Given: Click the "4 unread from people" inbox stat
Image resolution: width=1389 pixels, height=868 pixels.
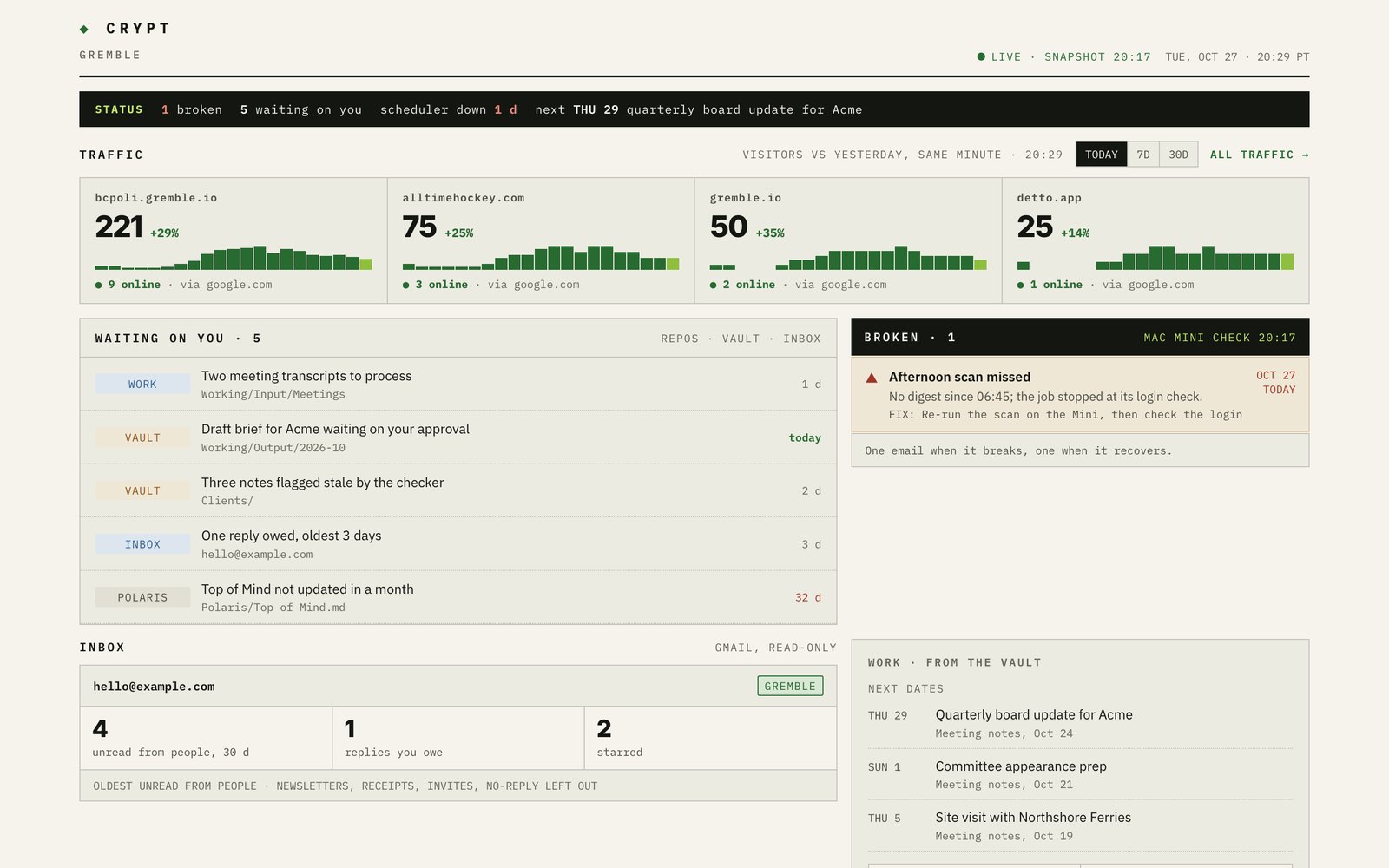Looking at the screenshot, I should (x=206, y=738).
